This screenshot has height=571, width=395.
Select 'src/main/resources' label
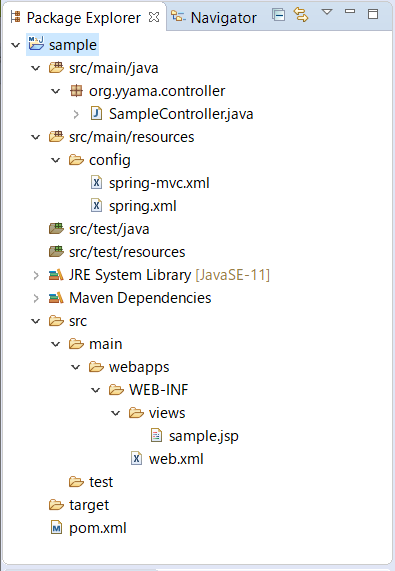point(131,137)
